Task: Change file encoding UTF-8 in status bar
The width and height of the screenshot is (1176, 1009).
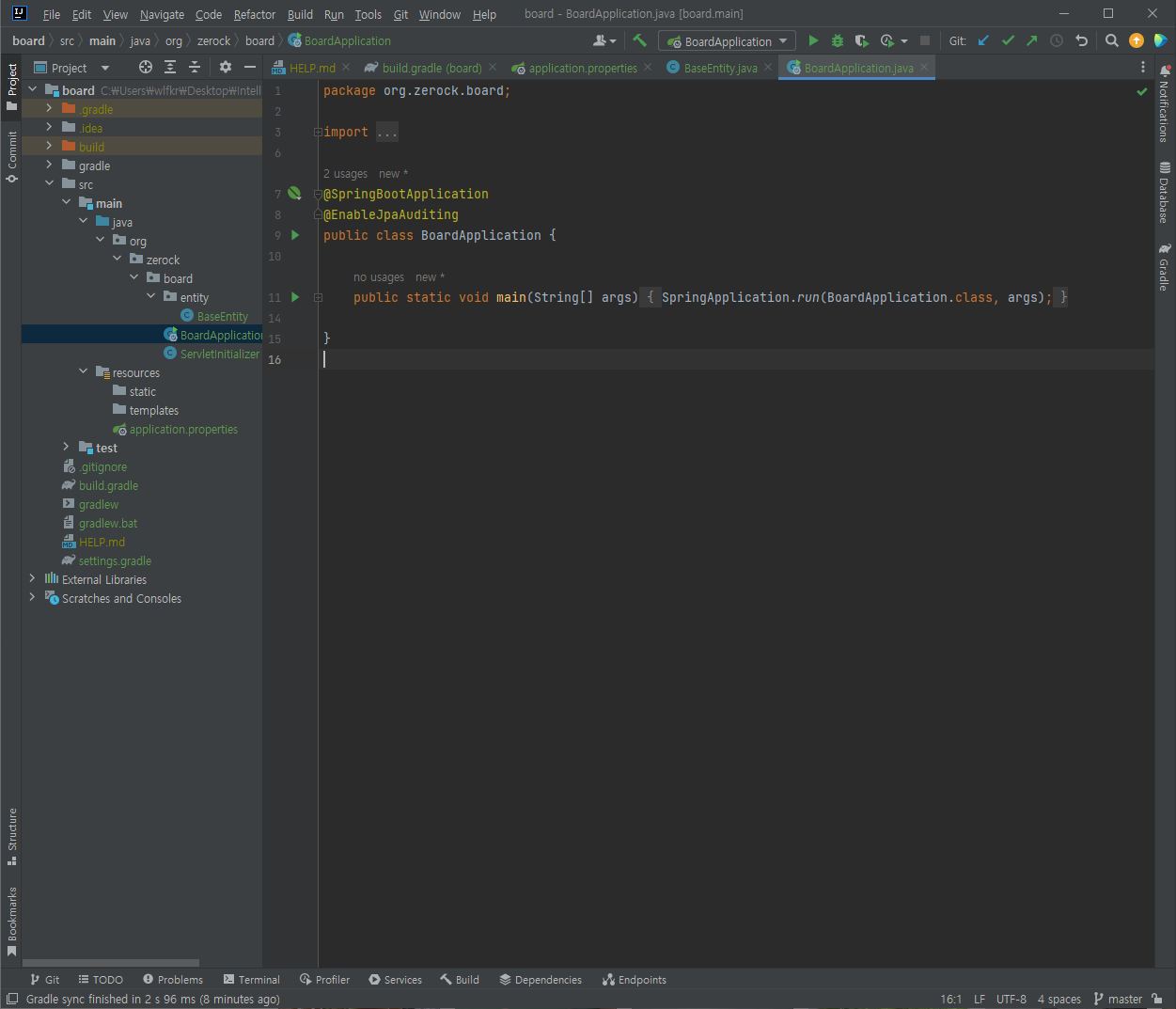Action: click(1011, 999)
